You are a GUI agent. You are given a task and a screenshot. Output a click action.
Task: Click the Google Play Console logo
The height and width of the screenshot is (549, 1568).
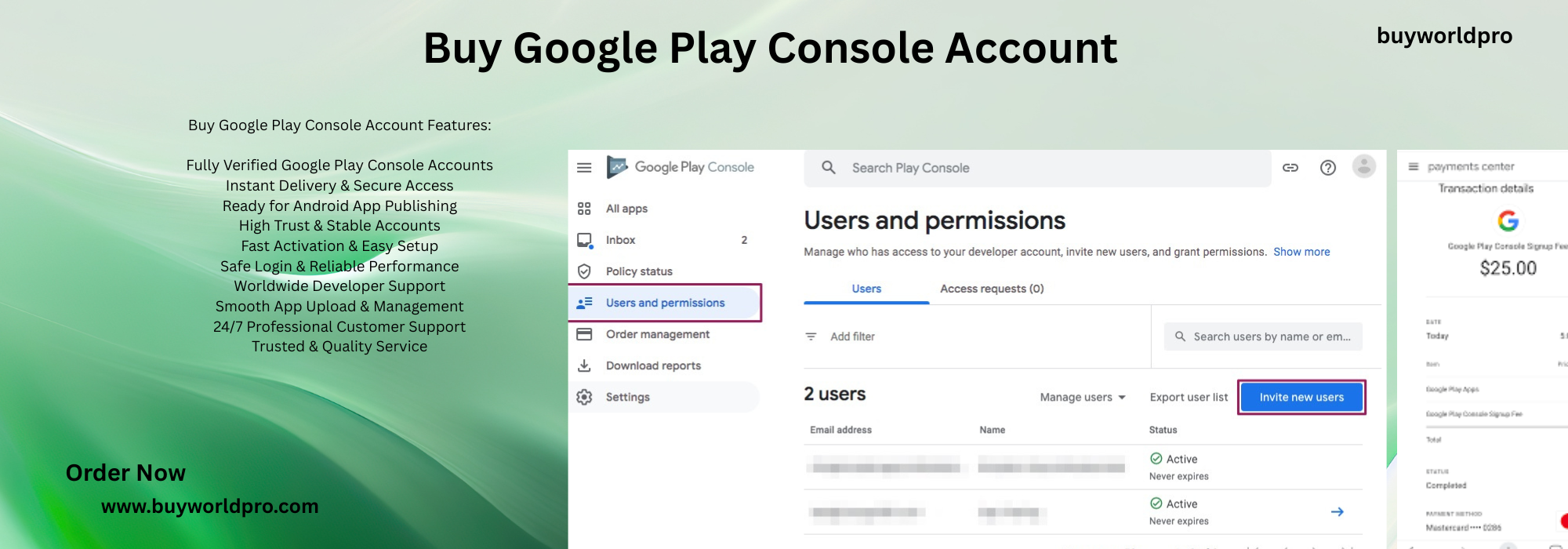(680, 167)
